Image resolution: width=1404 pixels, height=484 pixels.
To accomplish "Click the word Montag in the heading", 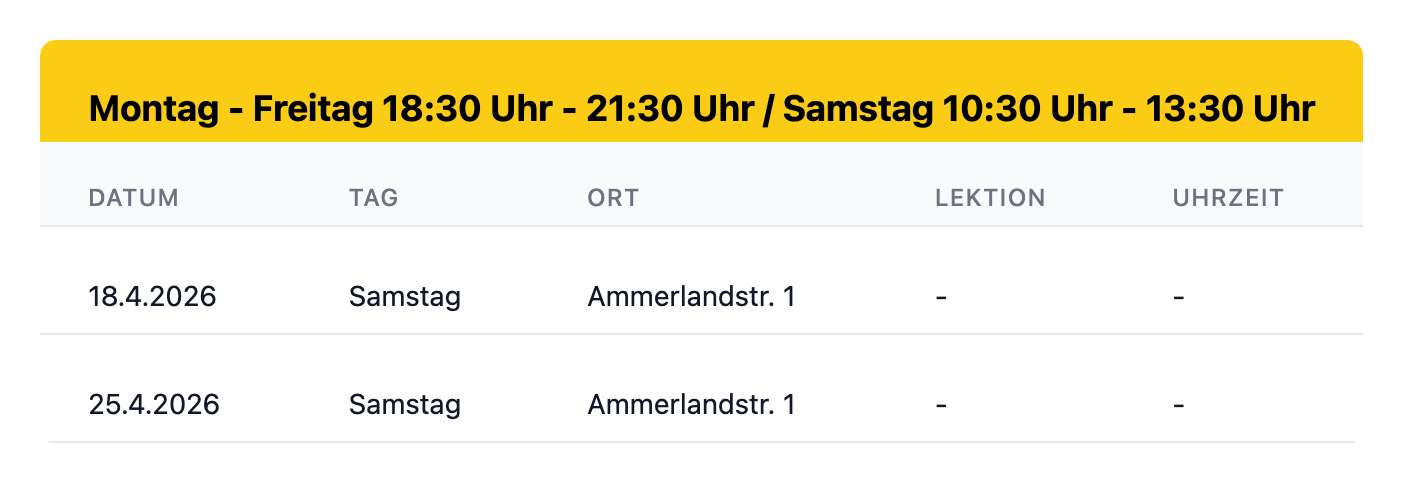I will (x=152, y=108).
